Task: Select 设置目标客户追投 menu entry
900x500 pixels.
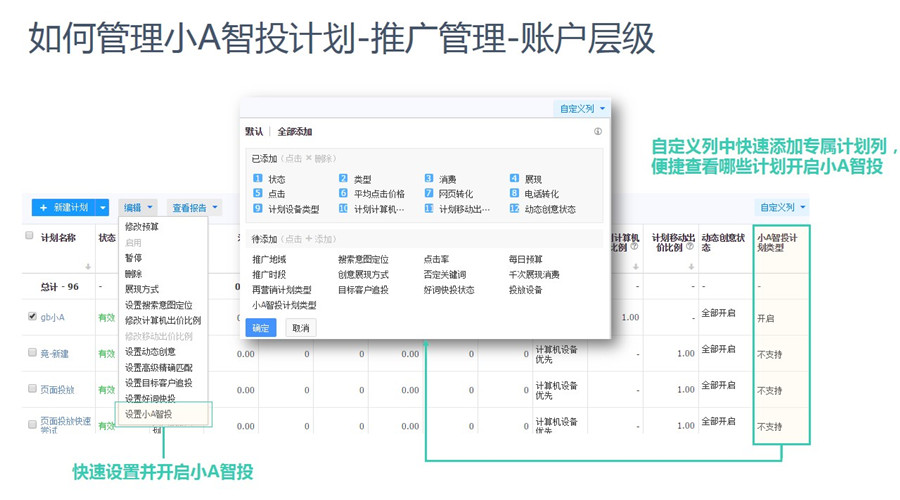Action: (158, 383)
